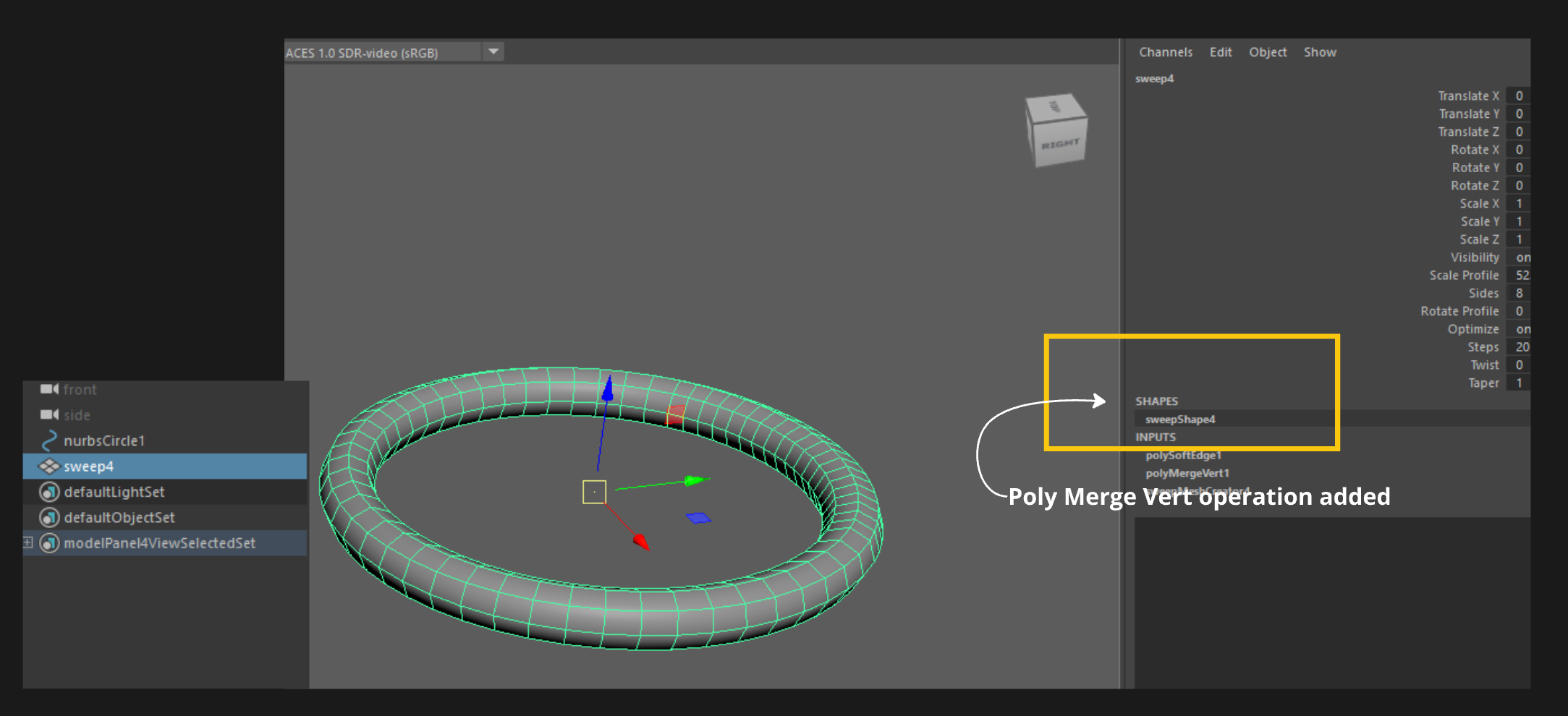Open the ACES color space dropdown
This screenshot has width=1568, height=716.
[493, 52]
